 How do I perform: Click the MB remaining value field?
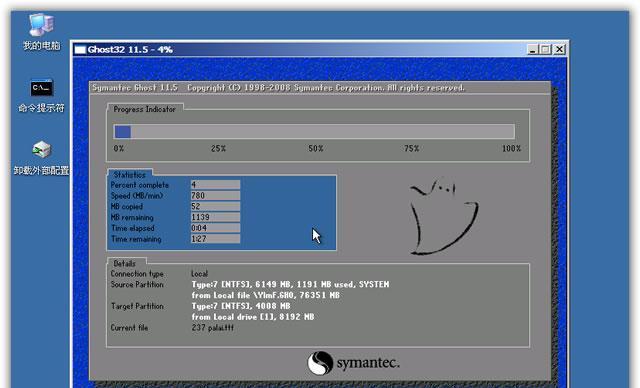point(215,217)
